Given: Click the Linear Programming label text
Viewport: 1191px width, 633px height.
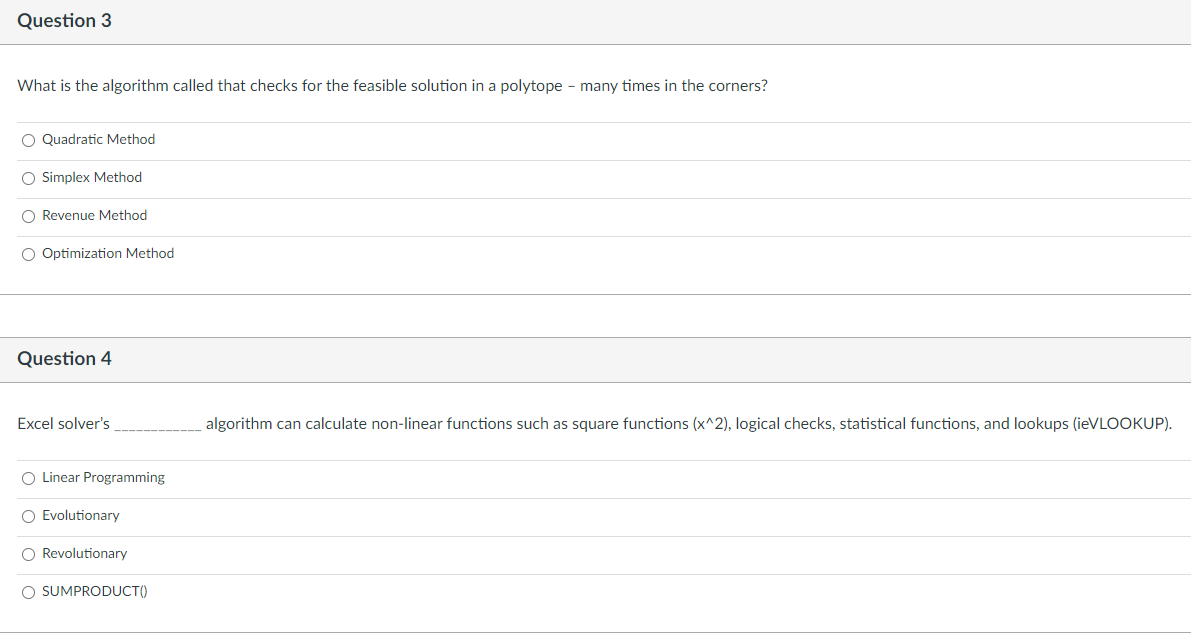Looking at the screenshot, I should point(102,477).
